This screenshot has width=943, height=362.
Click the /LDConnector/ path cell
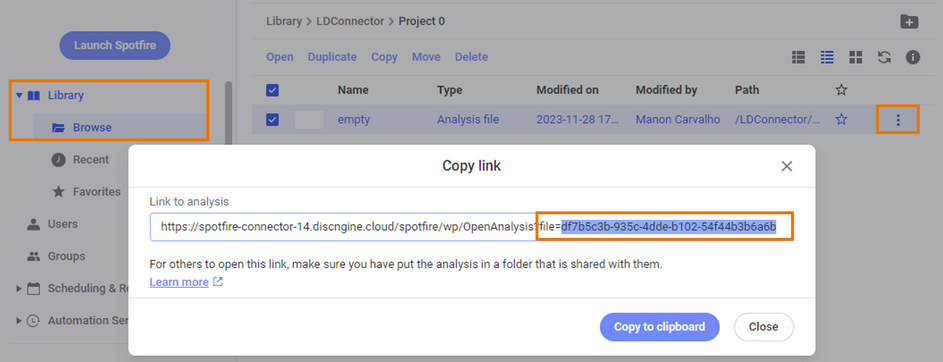coord(777,120)
